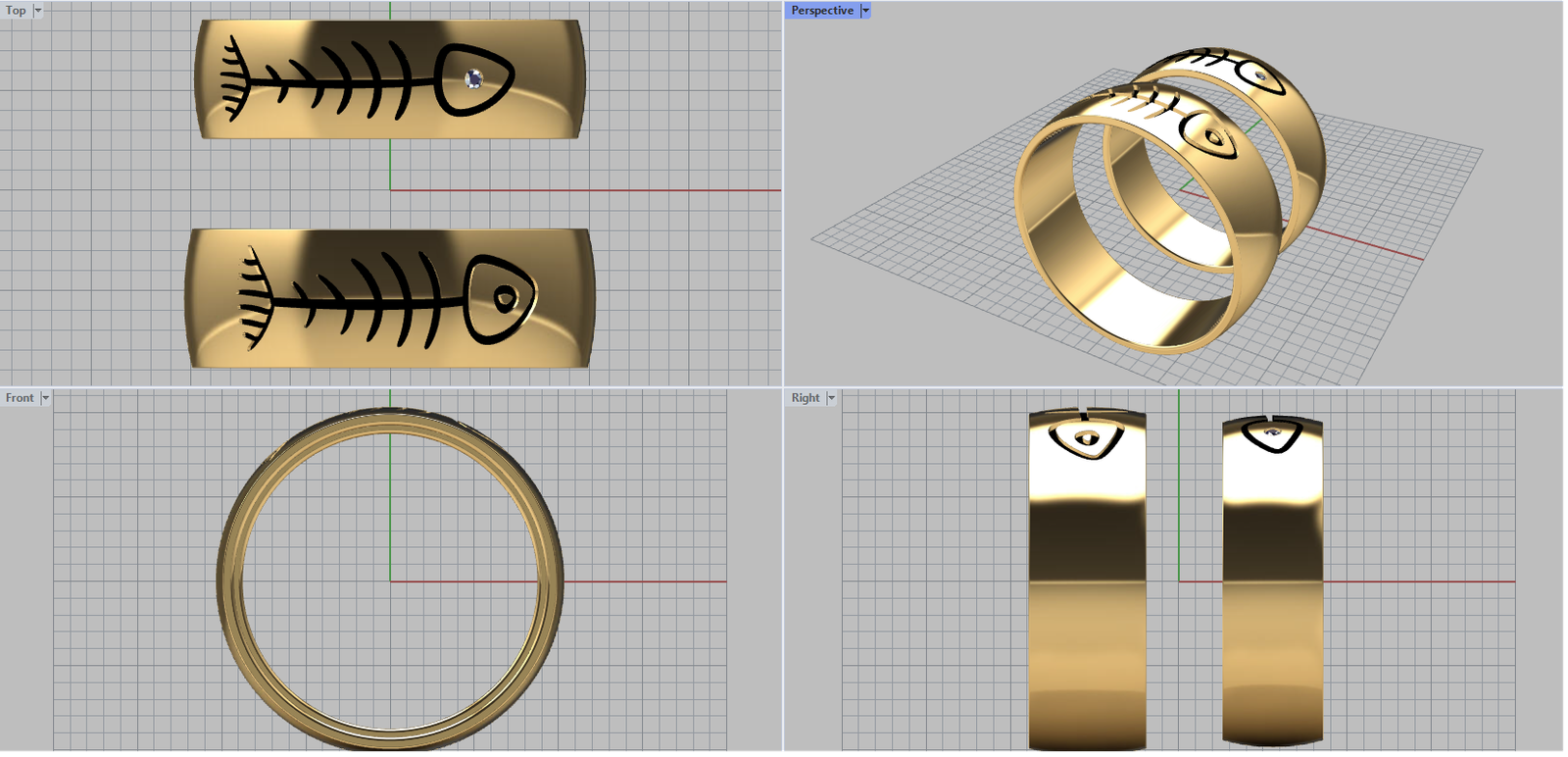
Task: Select the right ring in the Right viewport
Action: pos(1272,588)
